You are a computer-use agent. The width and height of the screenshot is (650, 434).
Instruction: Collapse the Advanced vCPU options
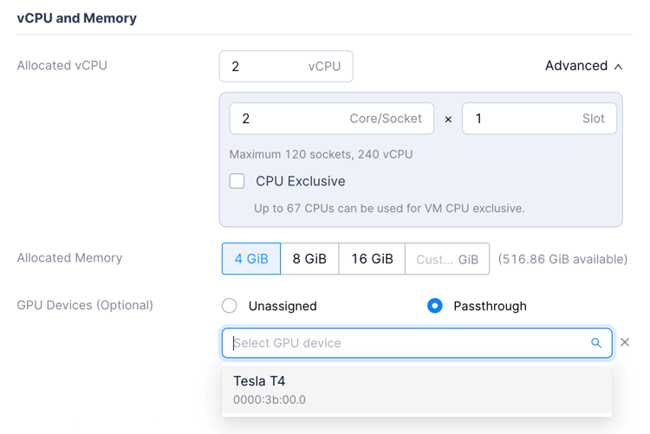[x=584, y=65]
